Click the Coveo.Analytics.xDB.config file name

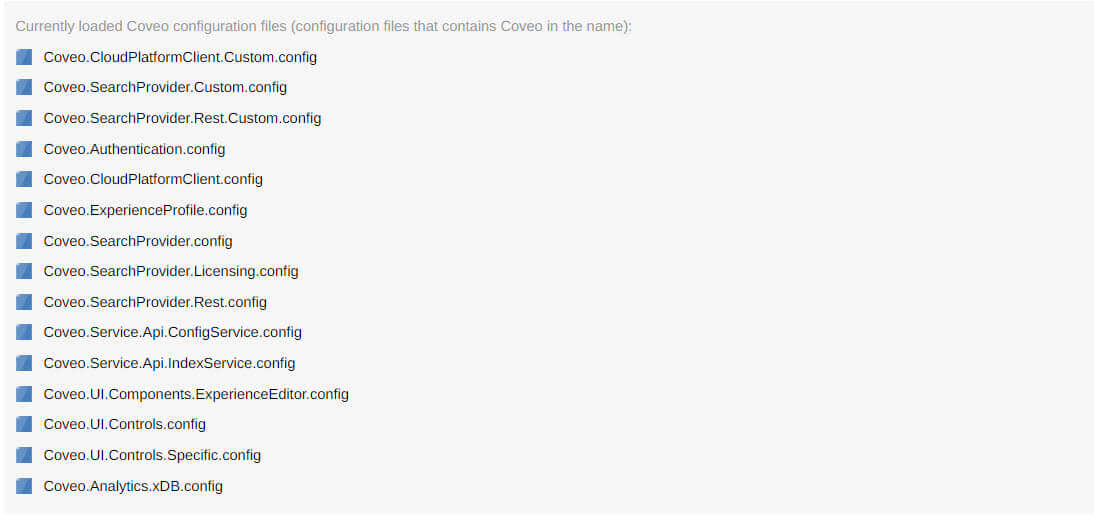click(x=133, y=486)
